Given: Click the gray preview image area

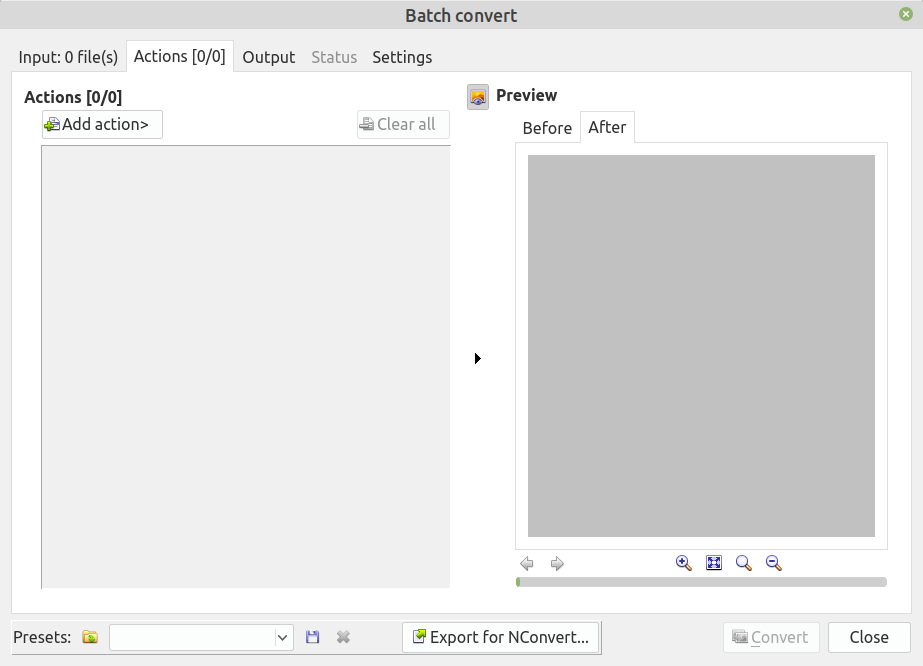Looking at the screenshot, I should pos(701,346).
